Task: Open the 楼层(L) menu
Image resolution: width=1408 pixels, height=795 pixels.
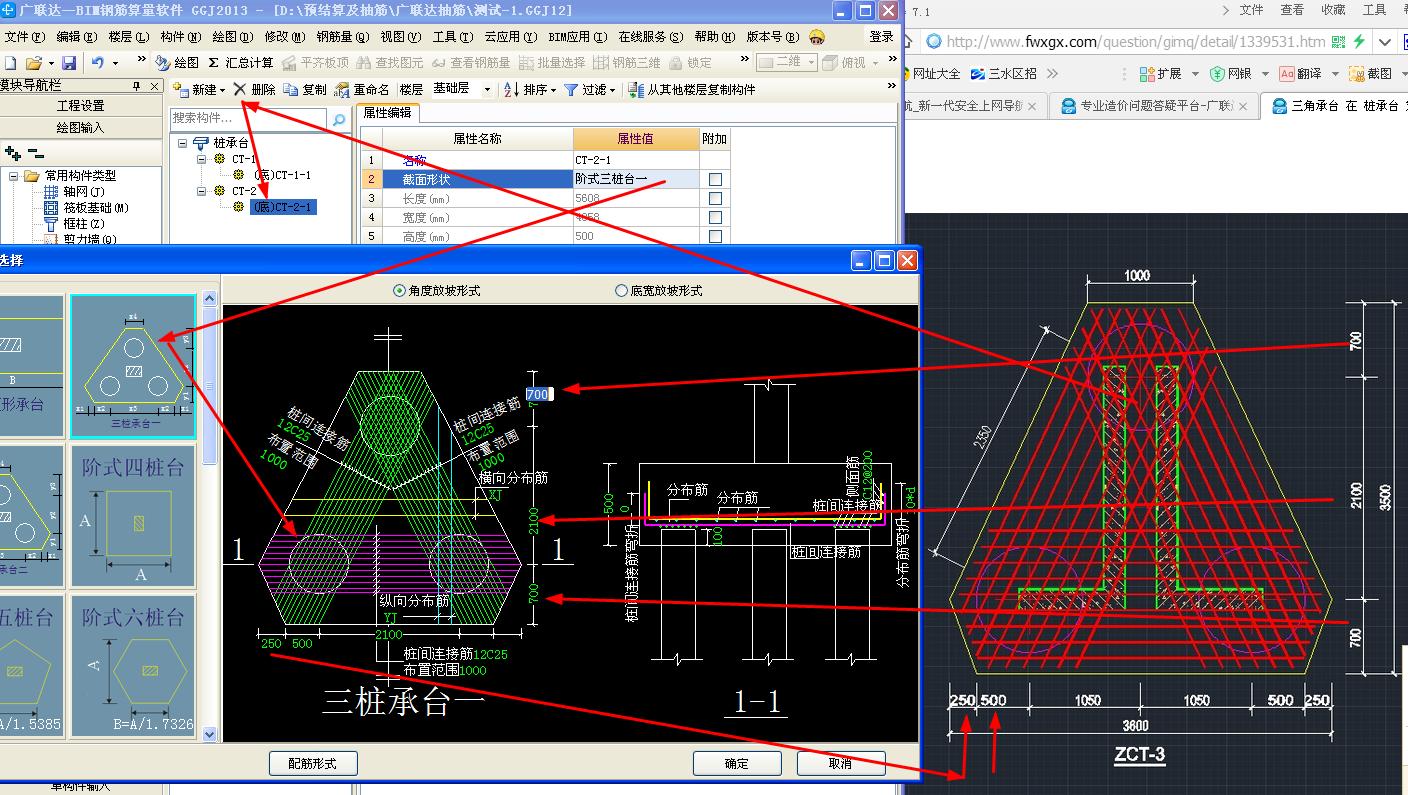Action: pyautogui.click(x=129, y=36)
